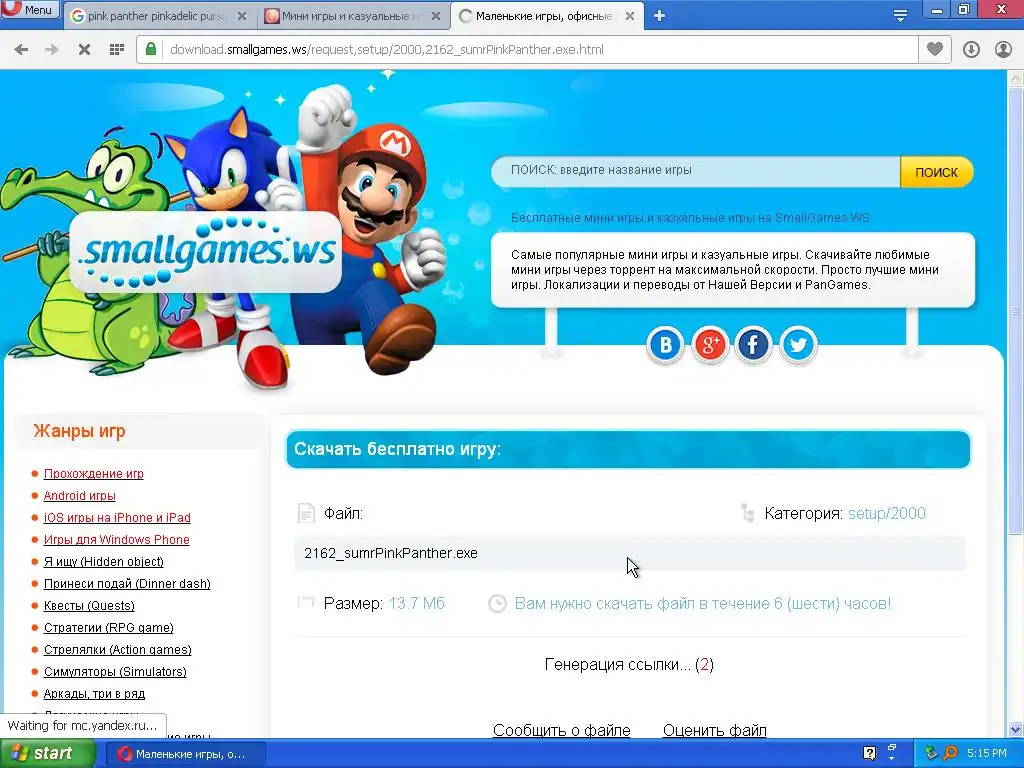The height and width of the screenshot is (768, 1024).
Task: Click the Оценить файл link
Action: coord(714,730)
